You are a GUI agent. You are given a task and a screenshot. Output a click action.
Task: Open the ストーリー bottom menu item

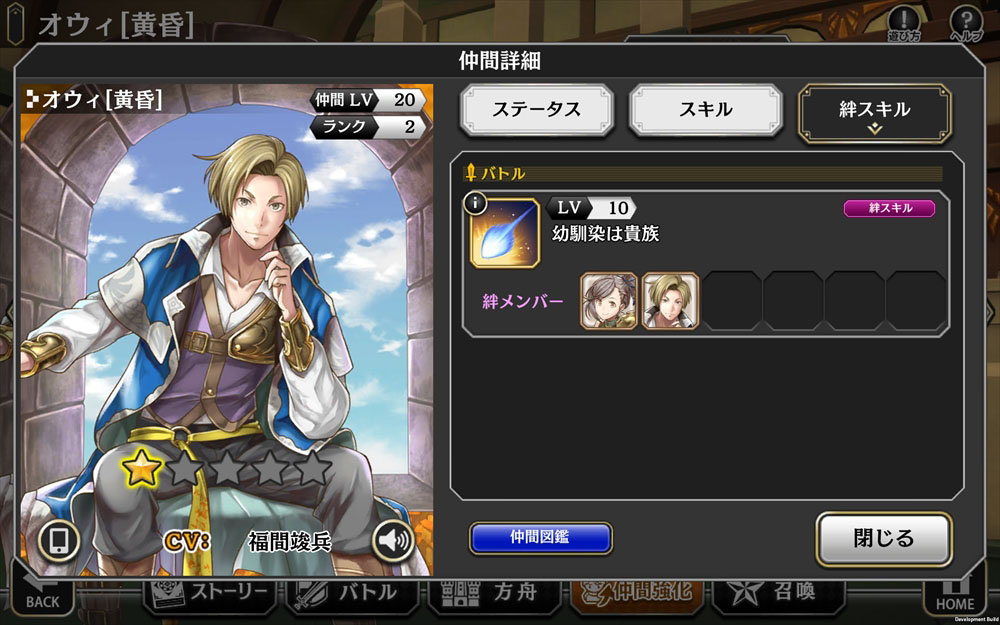coord(210,594)
